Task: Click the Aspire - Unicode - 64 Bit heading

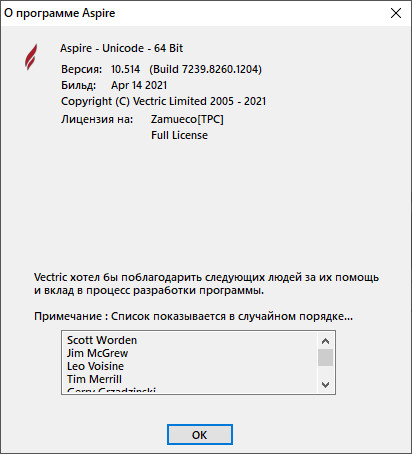Action: (x=121, y=48)
